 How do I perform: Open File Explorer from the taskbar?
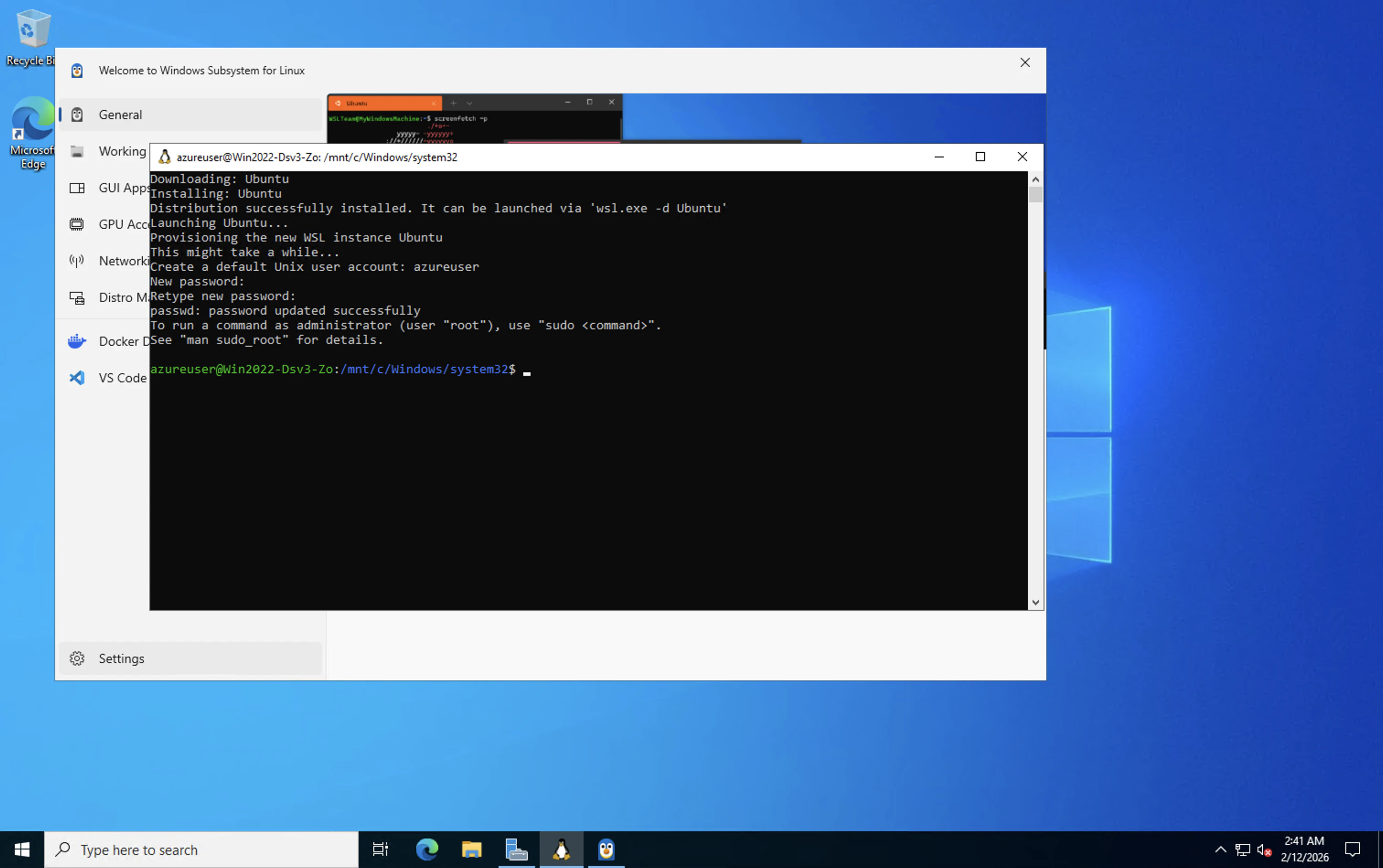472,850
